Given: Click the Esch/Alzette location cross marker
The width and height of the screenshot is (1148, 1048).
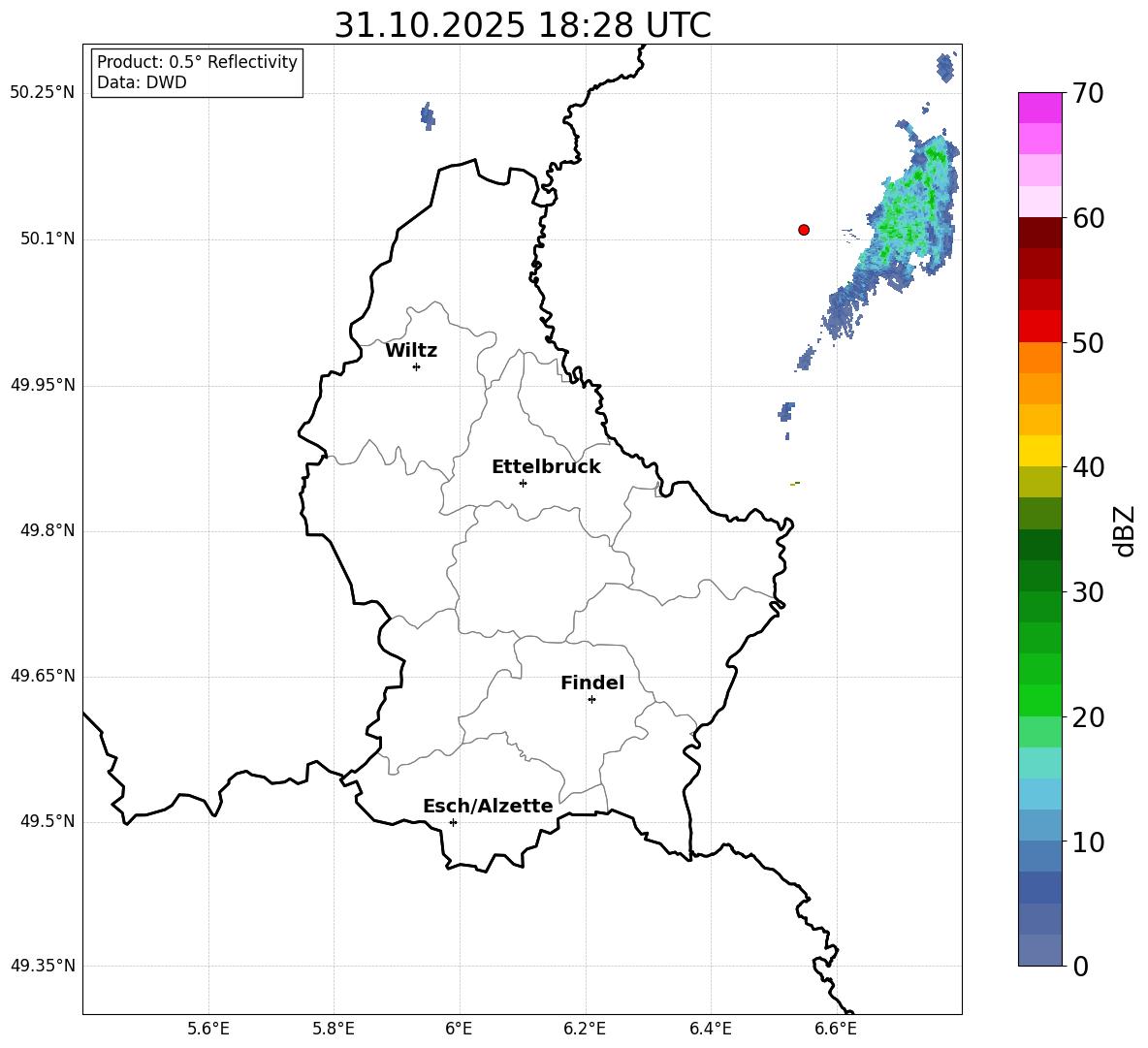Looking at the screenshot, I should click(453, 822).
